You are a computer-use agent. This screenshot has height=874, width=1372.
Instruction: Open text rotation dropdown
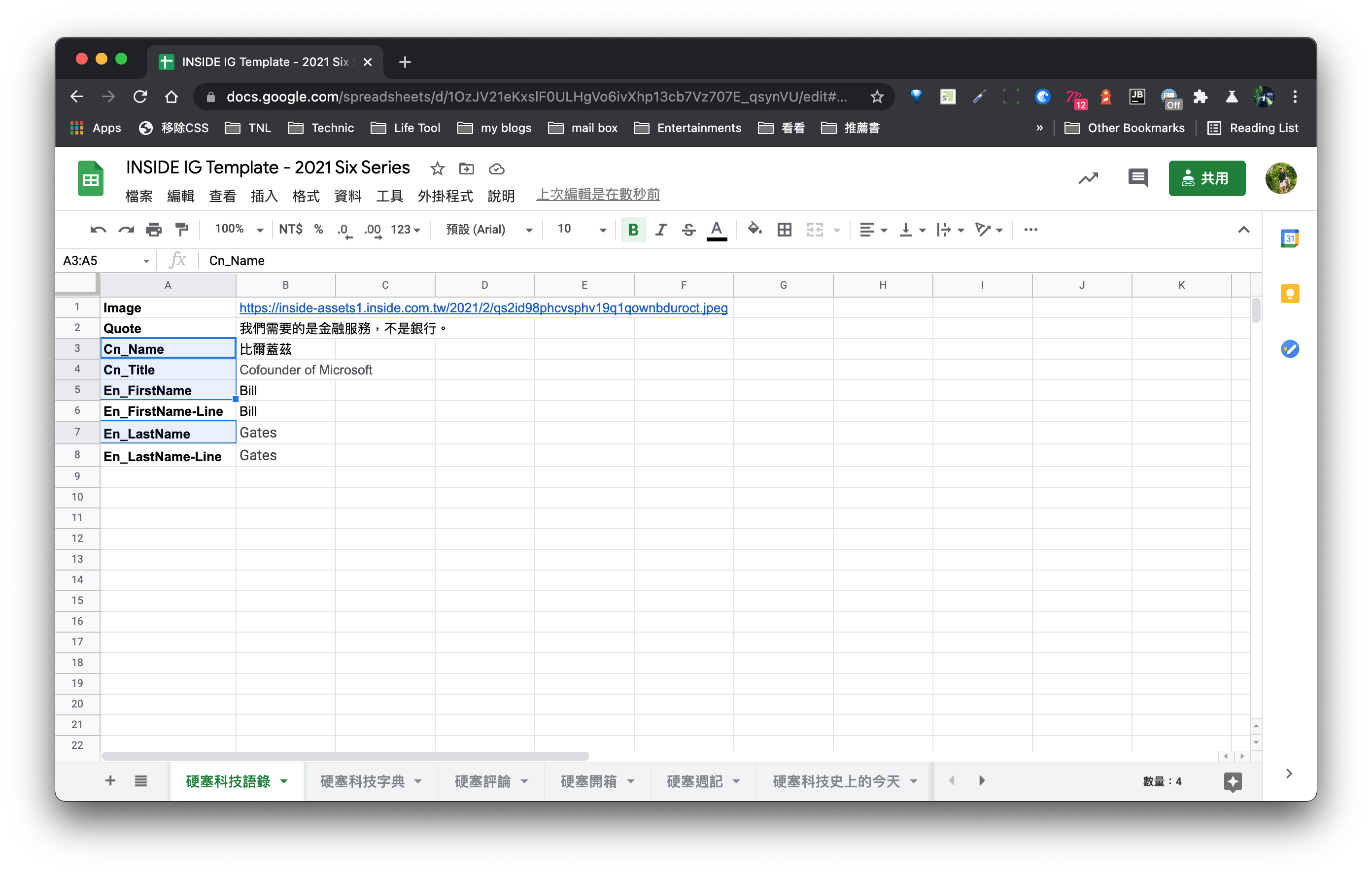[x=989, y=230]
